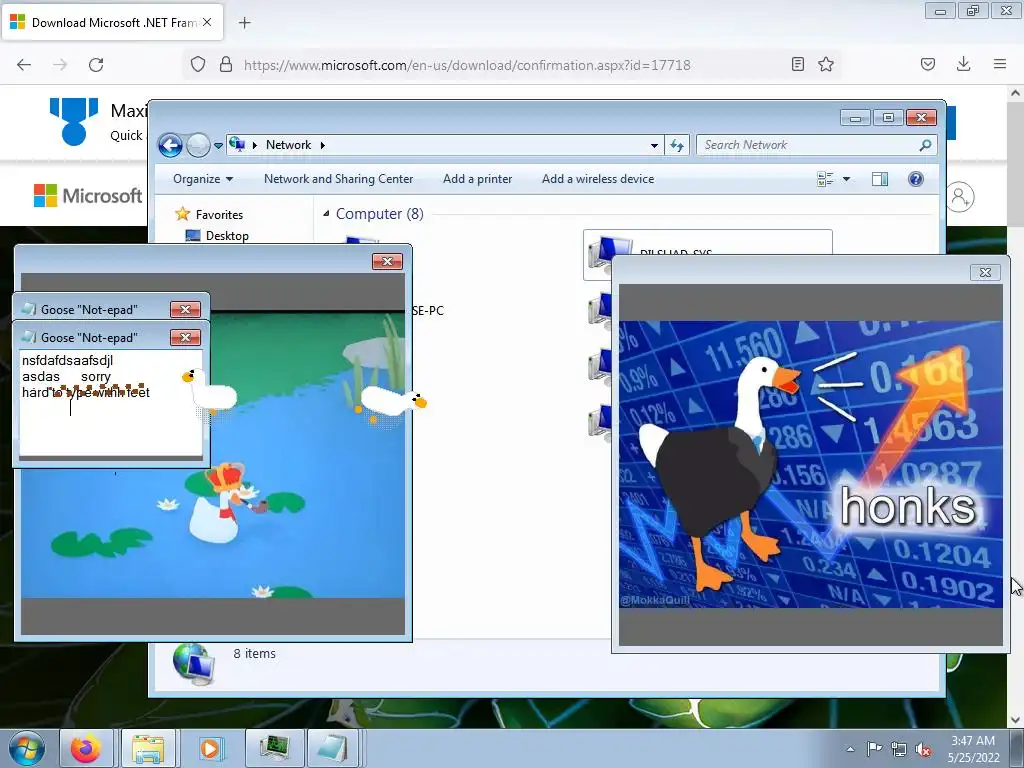Expand the Network breadcrumb arrow
Screen dimensions: 1024x768
pyautogui.click(x=323, y=145)
